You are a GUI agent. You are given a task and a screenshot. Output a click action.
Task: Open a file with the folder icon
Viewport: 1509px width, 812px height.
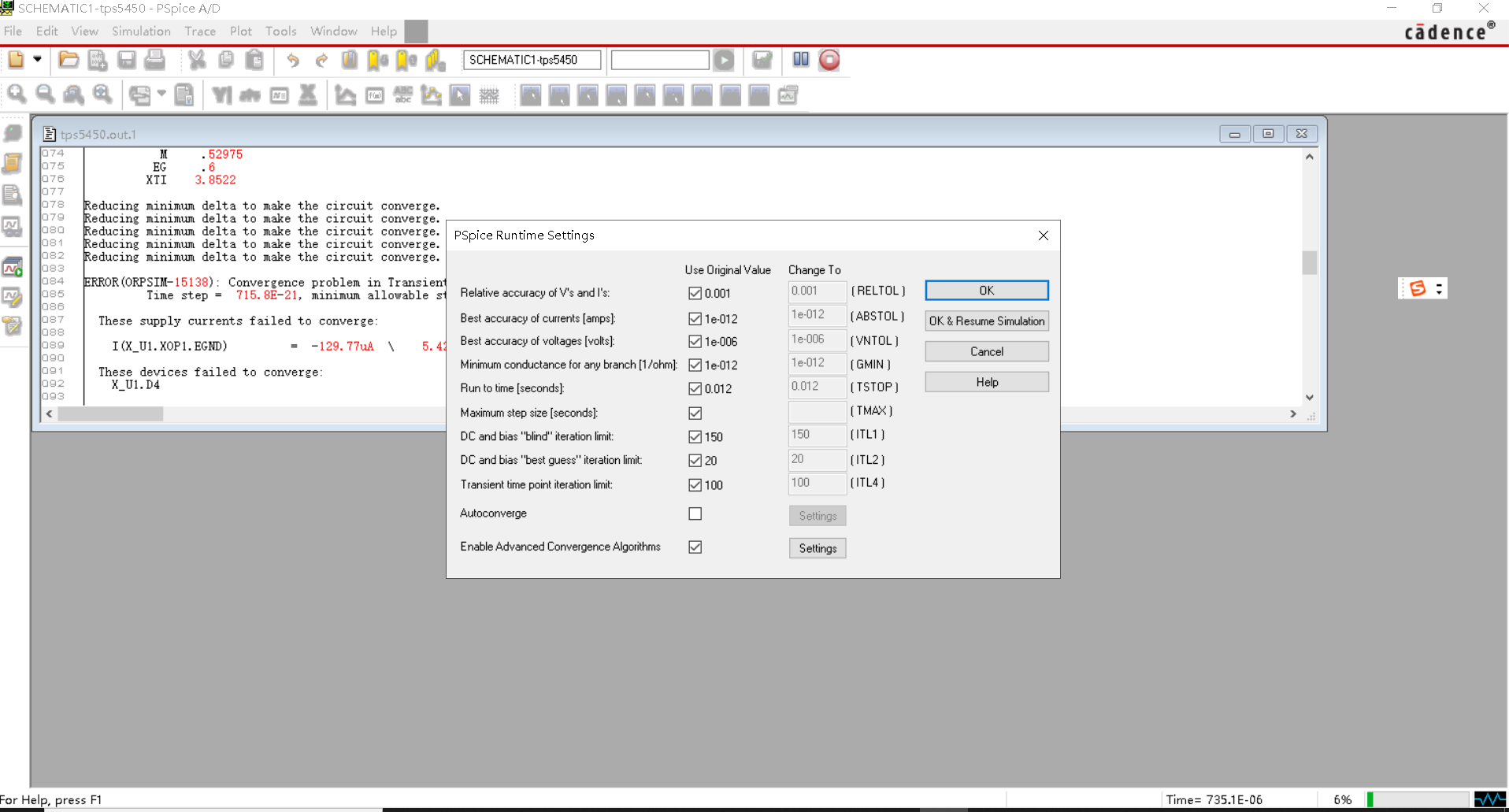tap(69, 60)
